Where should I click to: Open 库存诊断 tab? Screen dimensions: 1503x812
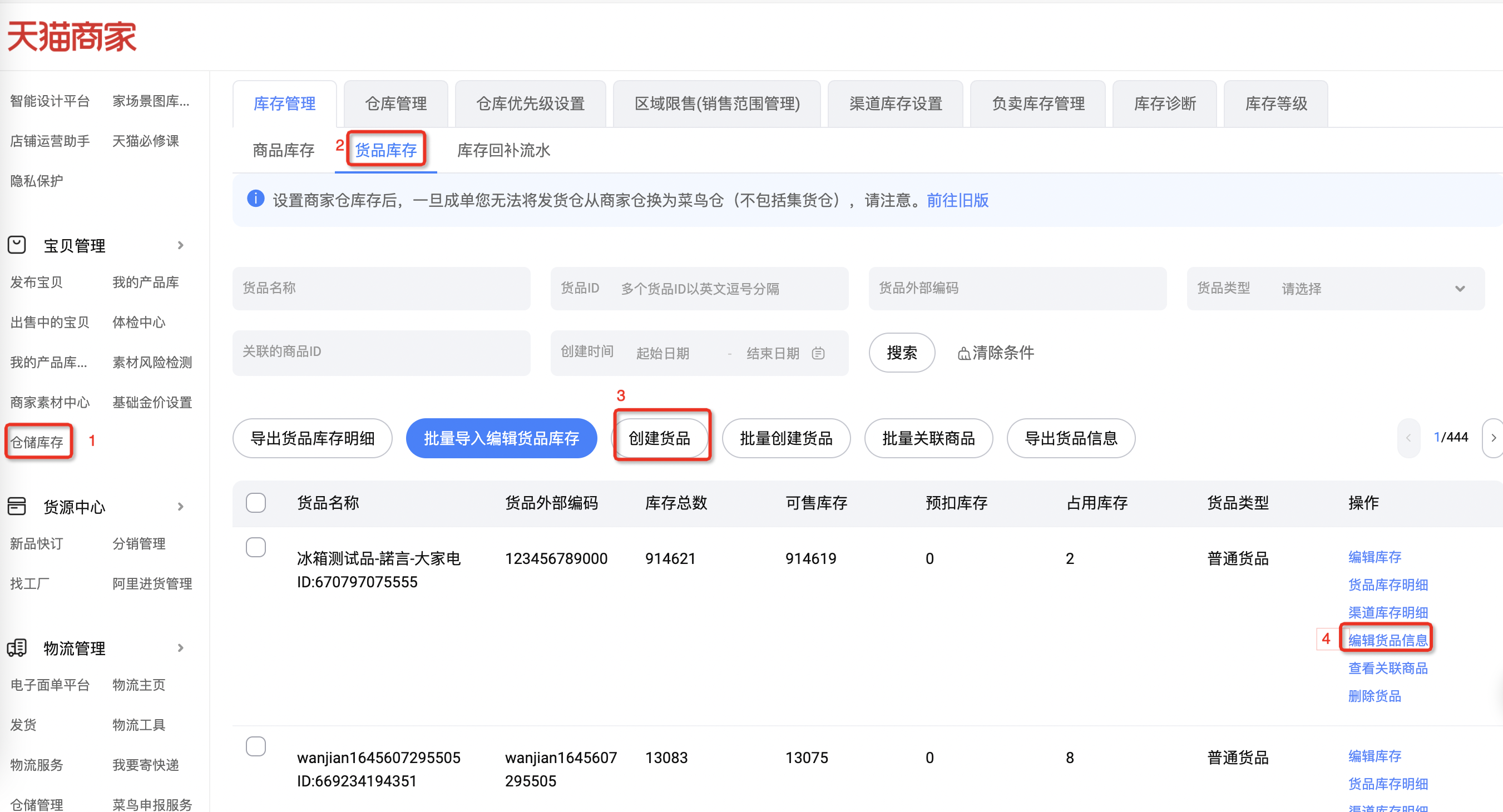click(x=1165, y=104)
